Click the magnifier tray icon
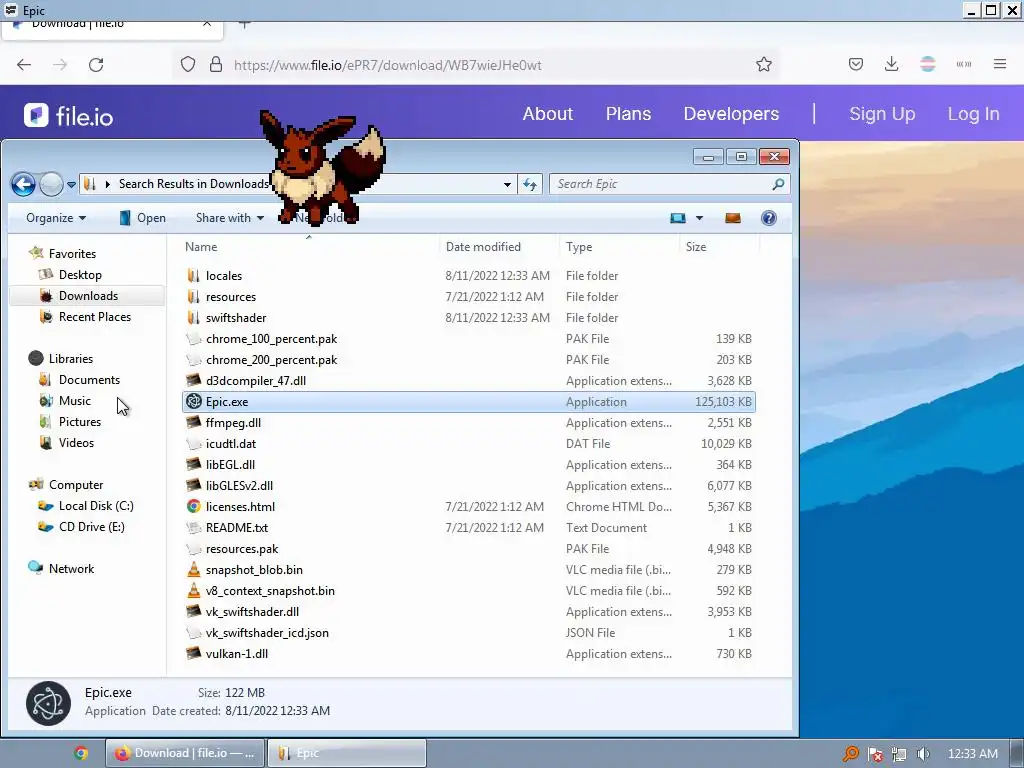Screen dimensions: 1024x768 click(x=850, y=754)
